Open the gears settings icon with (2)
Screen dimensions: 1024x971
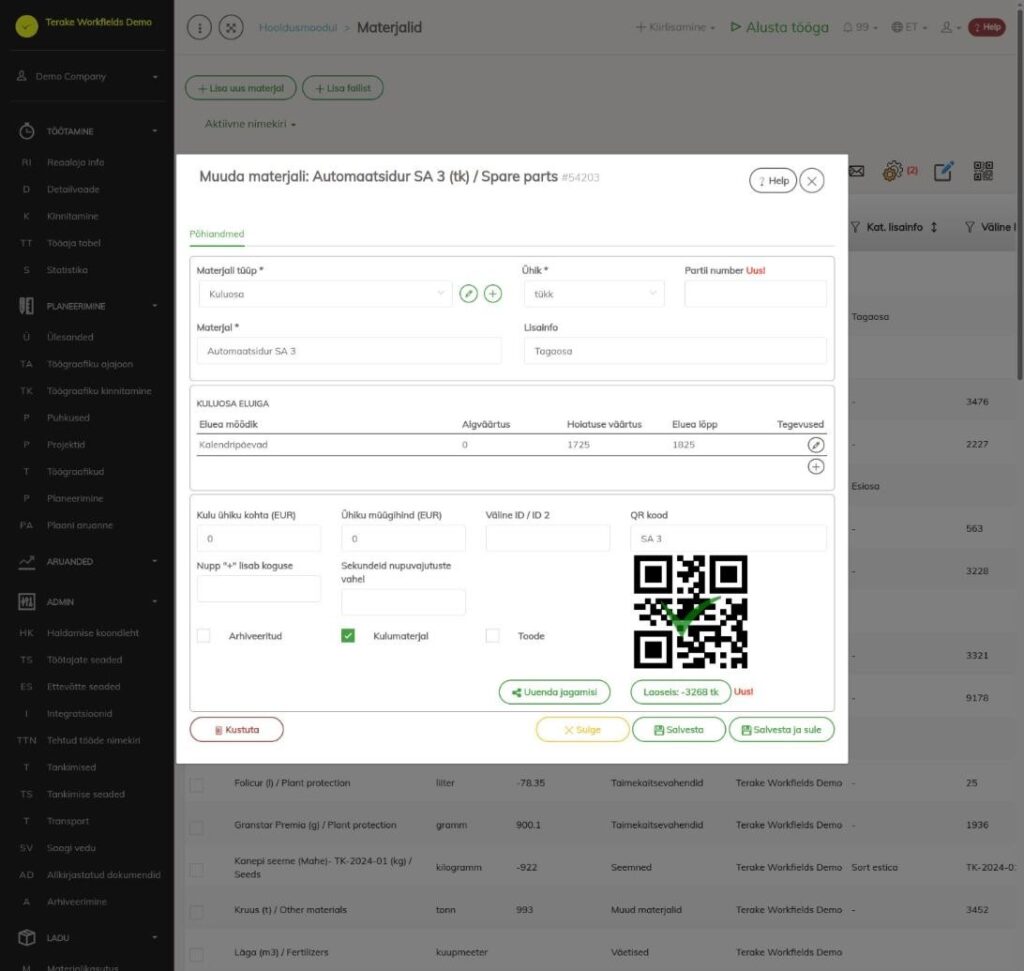(900, 171)
